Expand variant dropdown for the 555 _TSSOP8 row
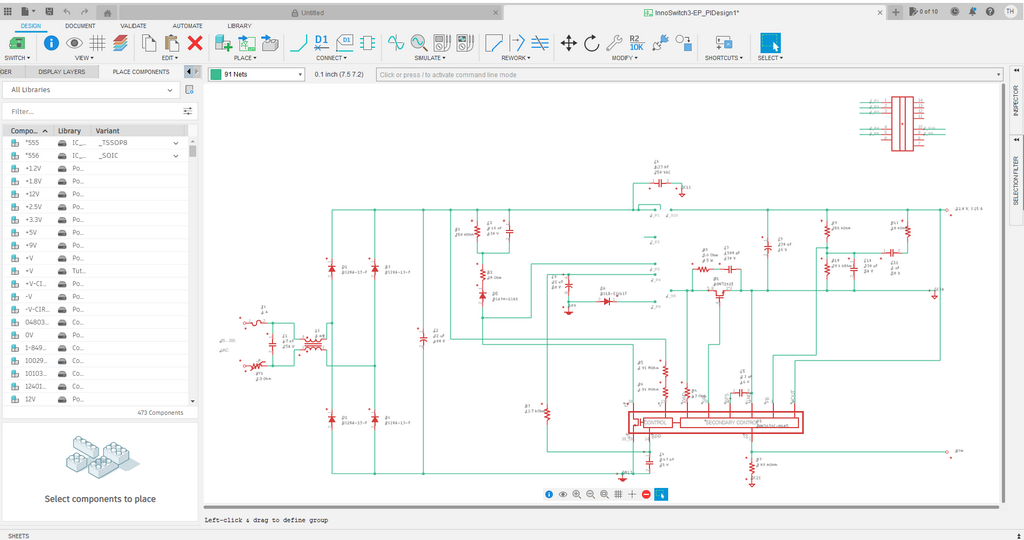This screenshot has height=540, width=1024. pyautogui.click(x=176, y=143)
